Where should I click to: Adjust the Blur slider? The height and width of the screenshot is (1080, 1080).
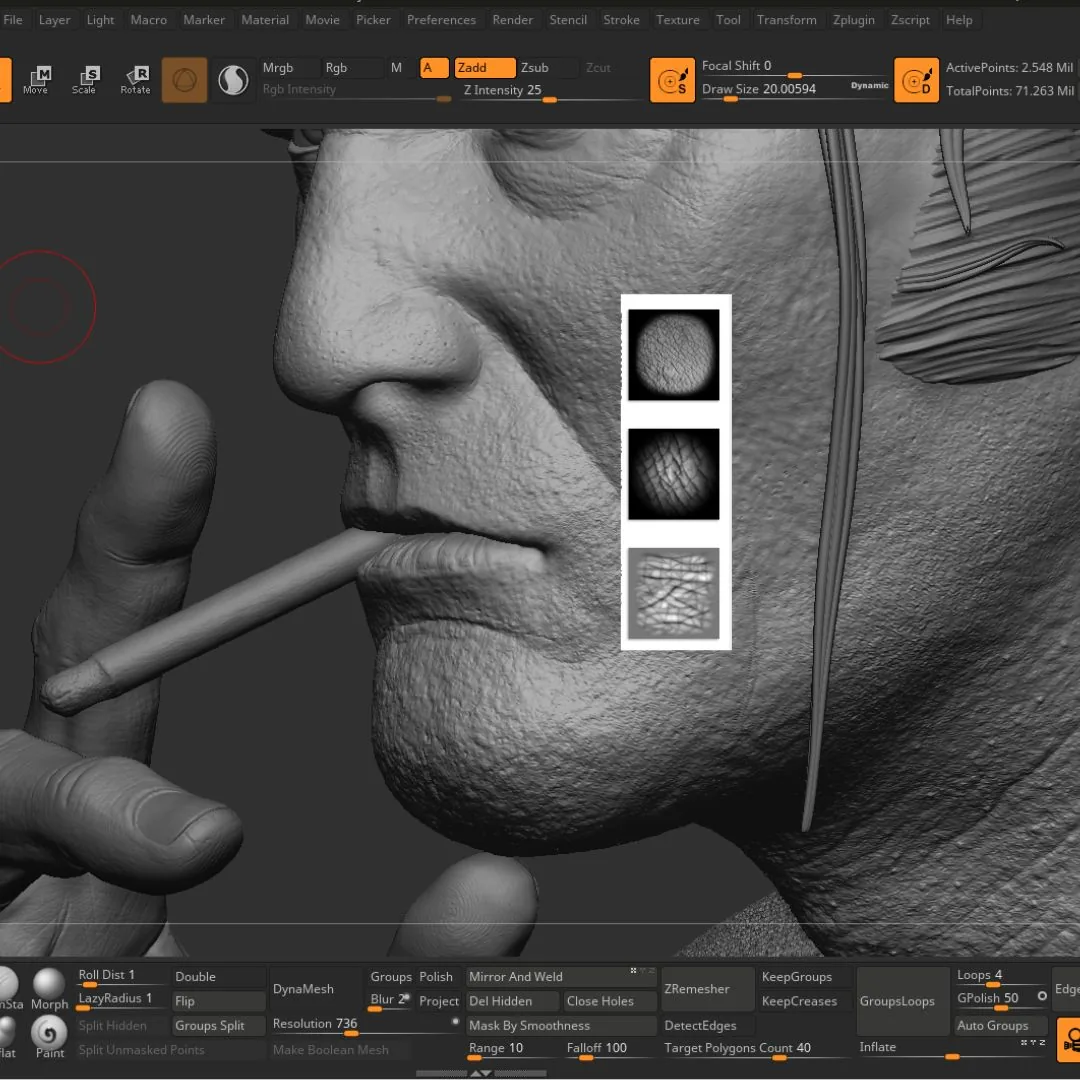390,1001
